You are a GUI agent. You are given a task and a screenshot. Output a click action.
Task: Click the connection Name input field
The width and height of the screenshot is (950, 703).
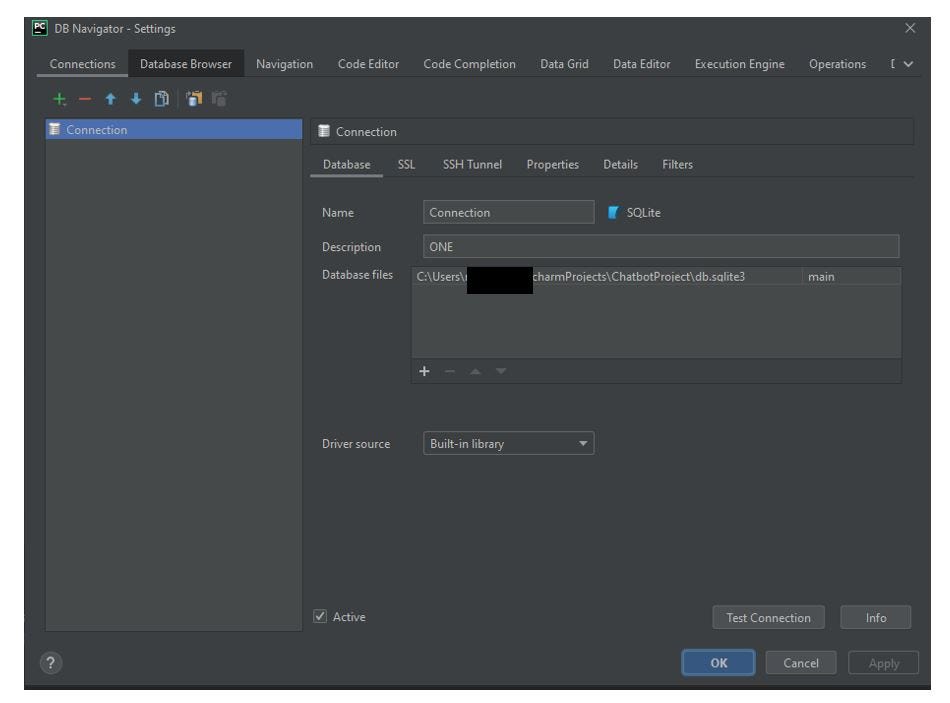(509, 212)
